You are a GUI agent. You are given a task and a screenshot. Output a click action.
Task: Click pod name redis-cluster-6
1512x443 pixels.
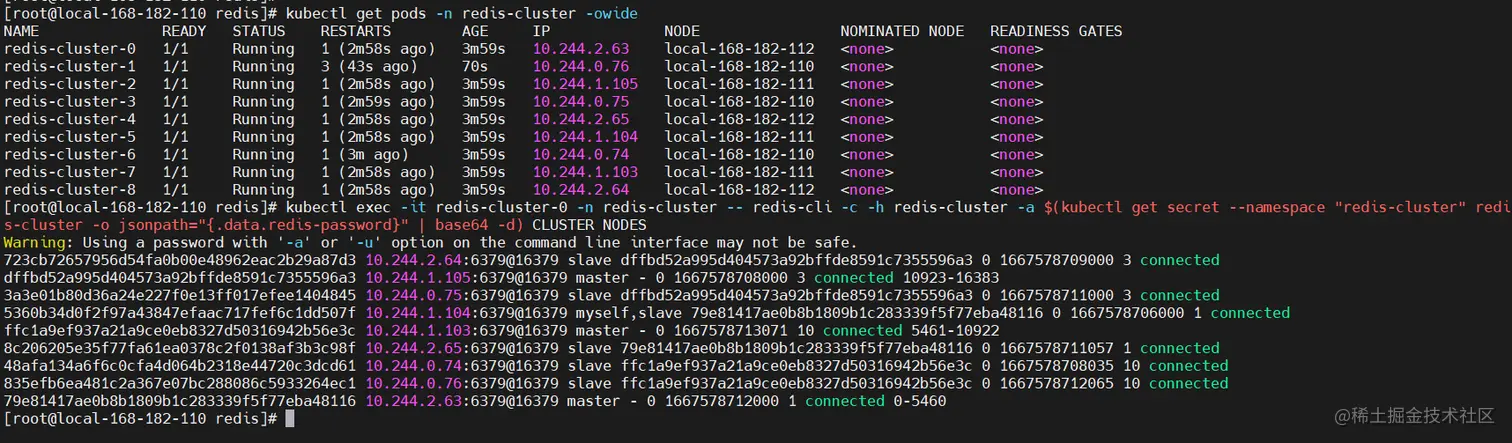[x=70, y=155]
